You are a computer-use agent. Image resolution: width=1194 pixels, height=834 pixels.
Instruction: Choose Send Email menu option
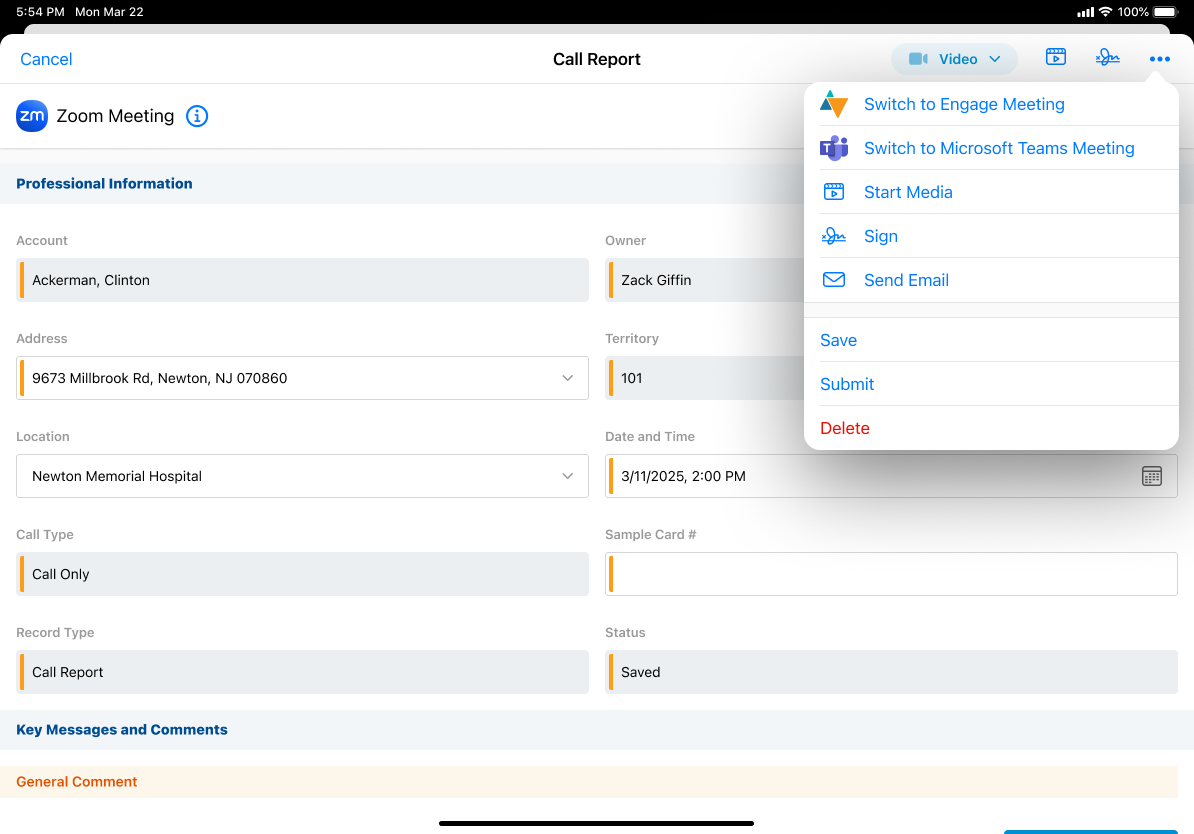pyautogui.click(x=905, y=280)
